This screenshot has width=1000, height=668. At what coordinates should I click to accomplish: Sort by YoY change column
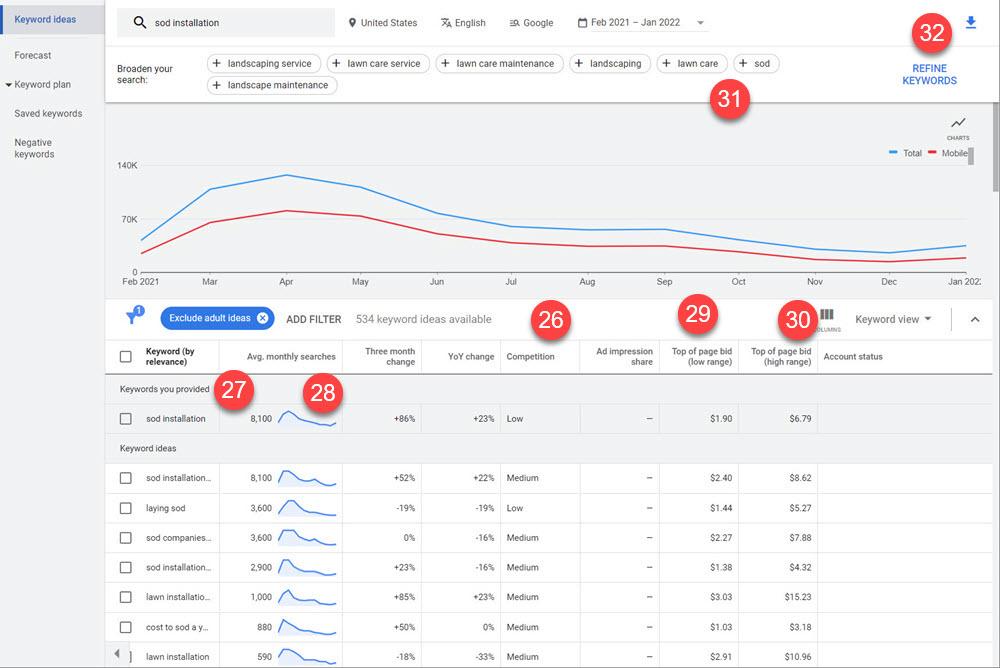click(x=471, y=357)
